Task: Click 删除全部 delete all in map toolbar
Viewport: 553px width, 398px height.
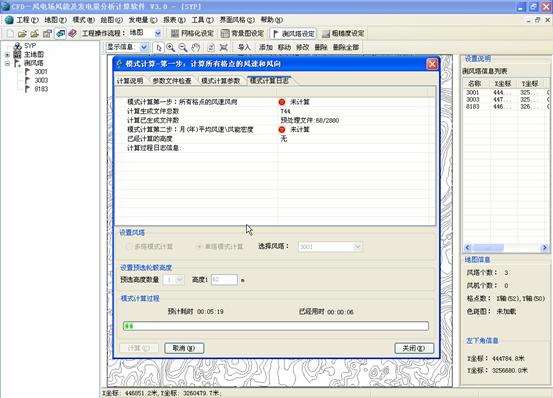Action: [x=346, y=47]
